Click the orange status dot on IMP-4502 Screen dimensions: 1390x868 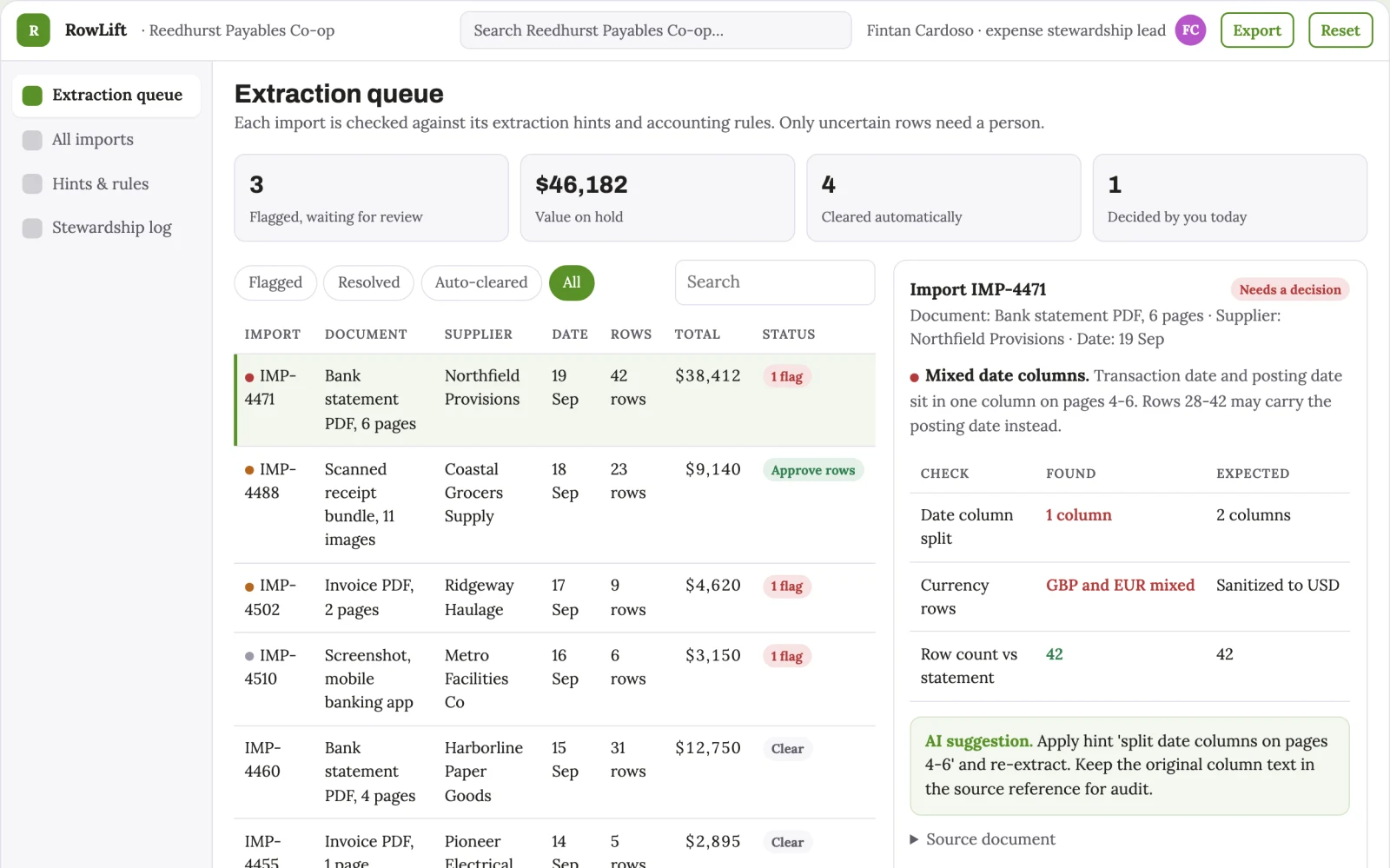coord(249,586)
